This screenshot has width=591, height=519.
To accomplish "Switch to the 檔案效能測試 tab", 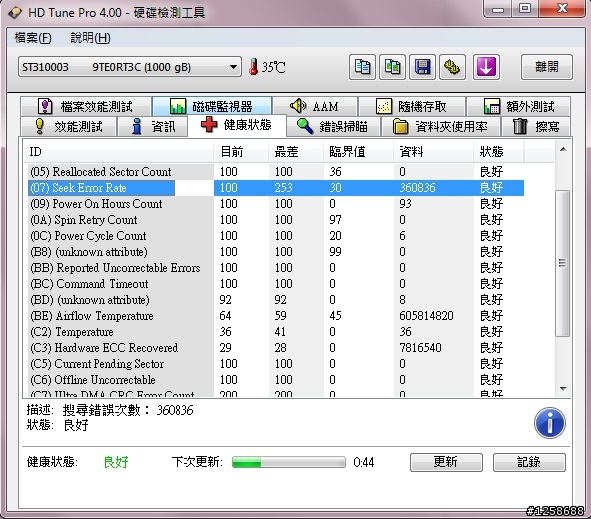I will (x=87, y=106).
